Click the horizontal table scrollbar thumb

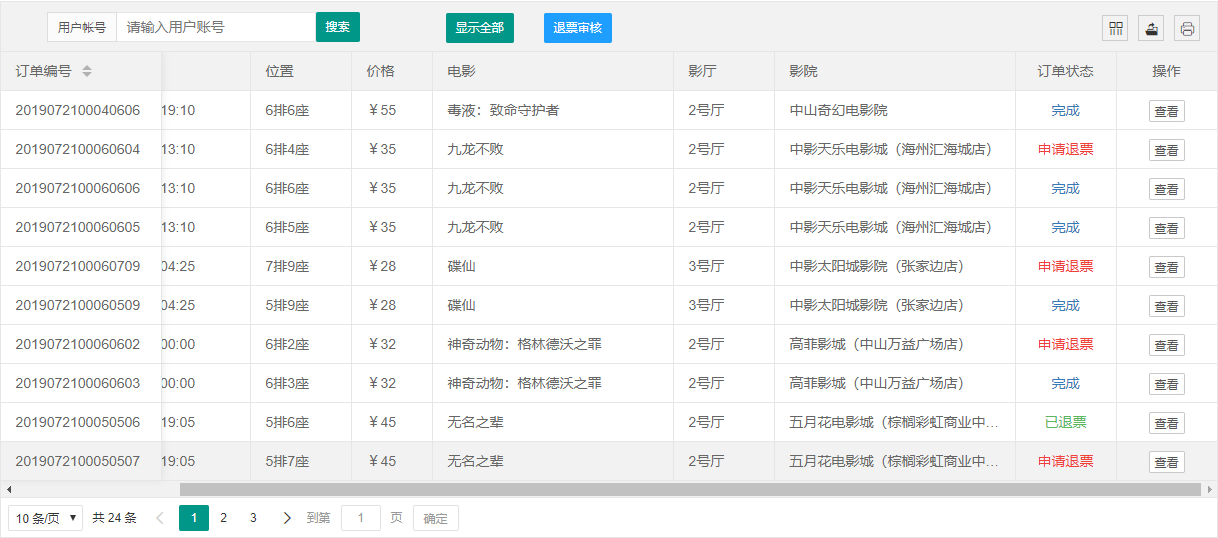click(x=690, y=490)
